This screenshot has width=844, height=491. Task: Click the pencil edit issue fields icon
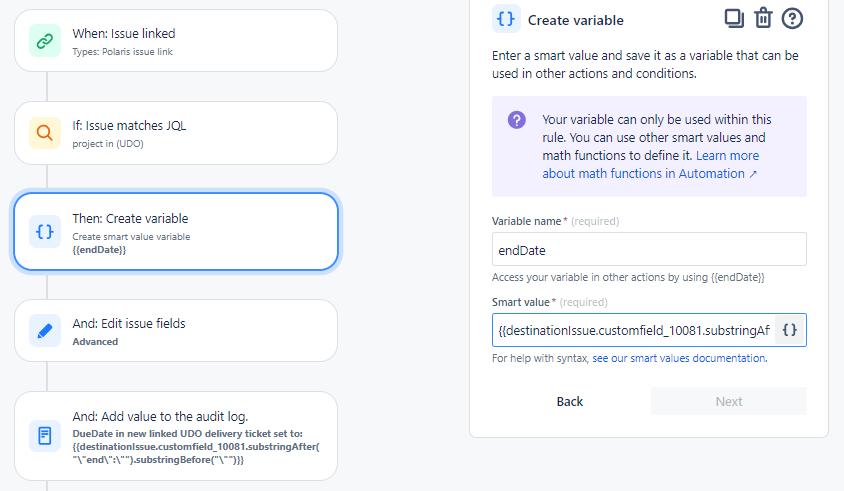(x=45, y=331)
